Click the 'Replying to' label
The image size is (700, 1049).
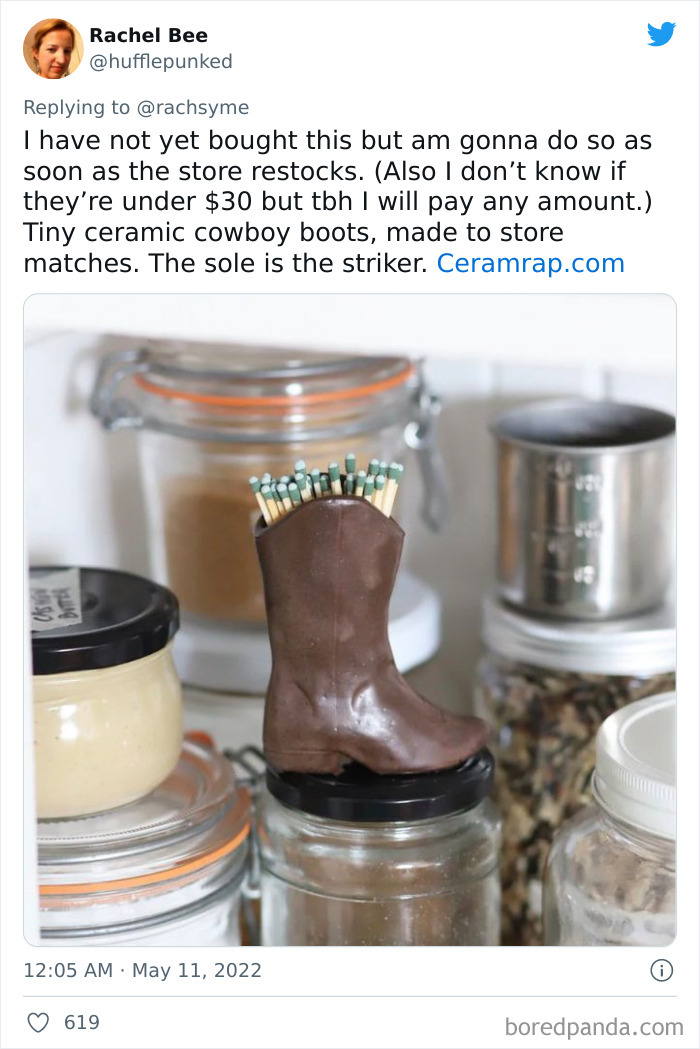coord(77,107)
